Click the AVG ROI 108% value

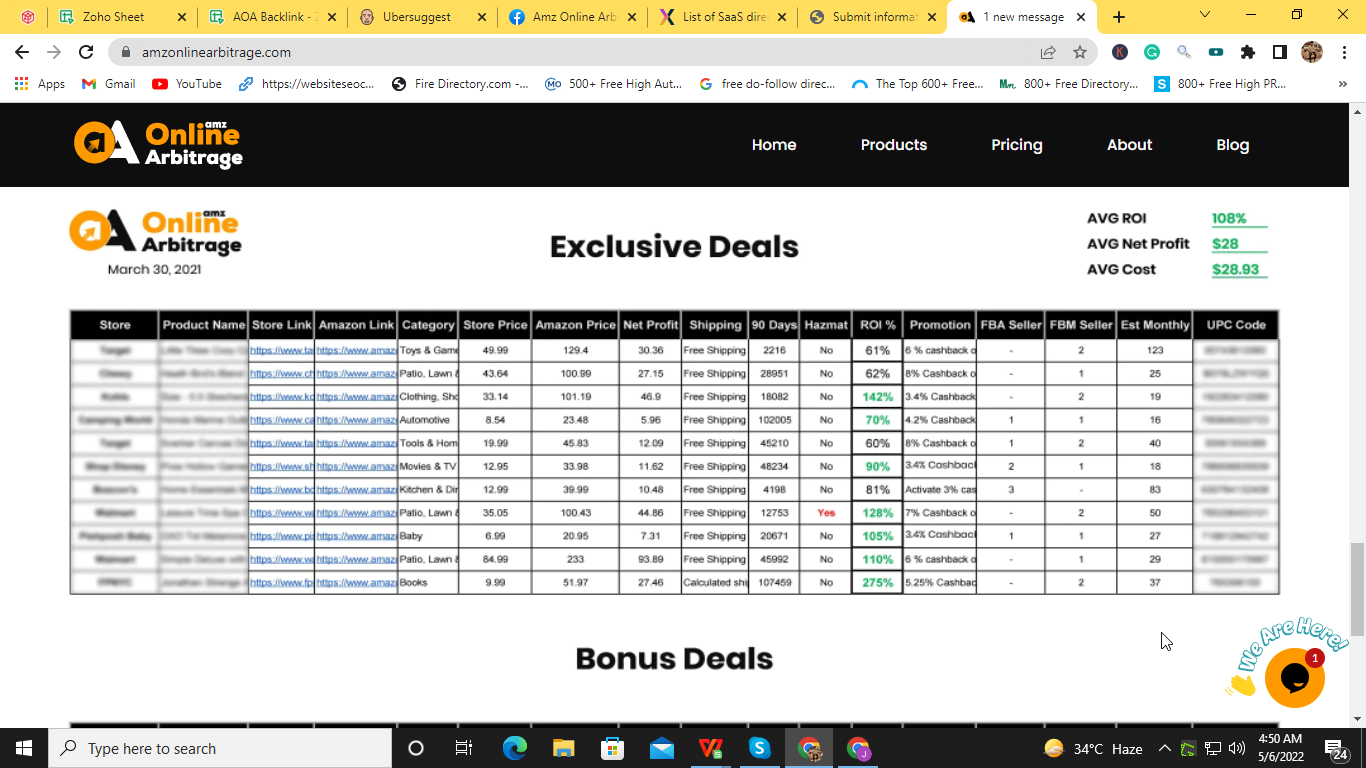pyautogui.click(x=1230, y=218)
